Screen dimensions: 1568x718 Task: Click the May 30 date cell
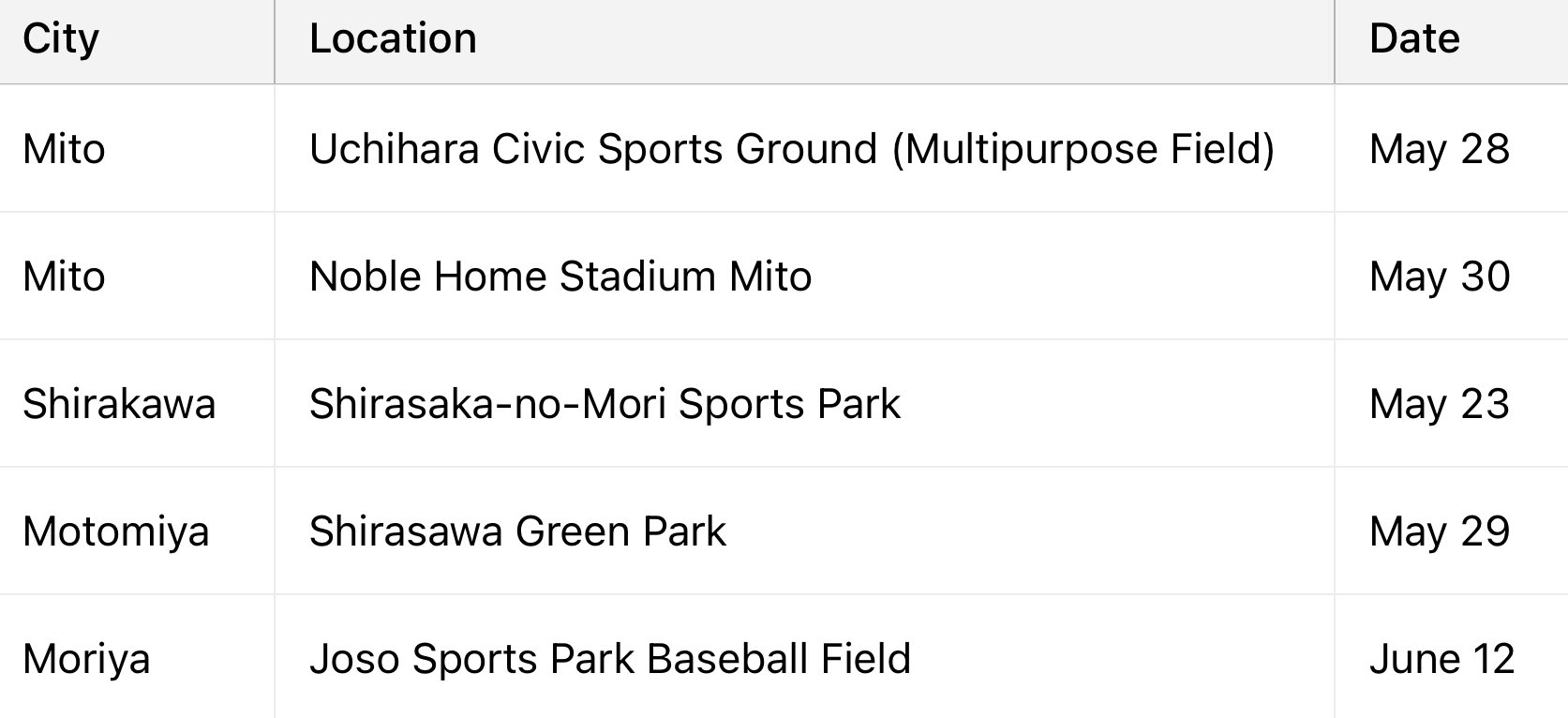(x=1439, y=277)
